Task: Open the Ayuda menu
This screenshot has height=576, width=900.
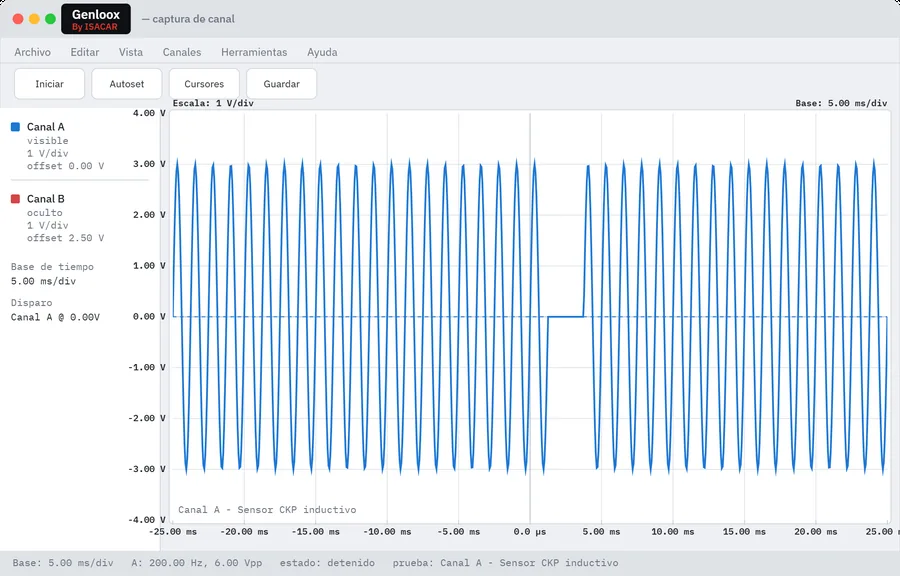Action: (x=322, y=52)
